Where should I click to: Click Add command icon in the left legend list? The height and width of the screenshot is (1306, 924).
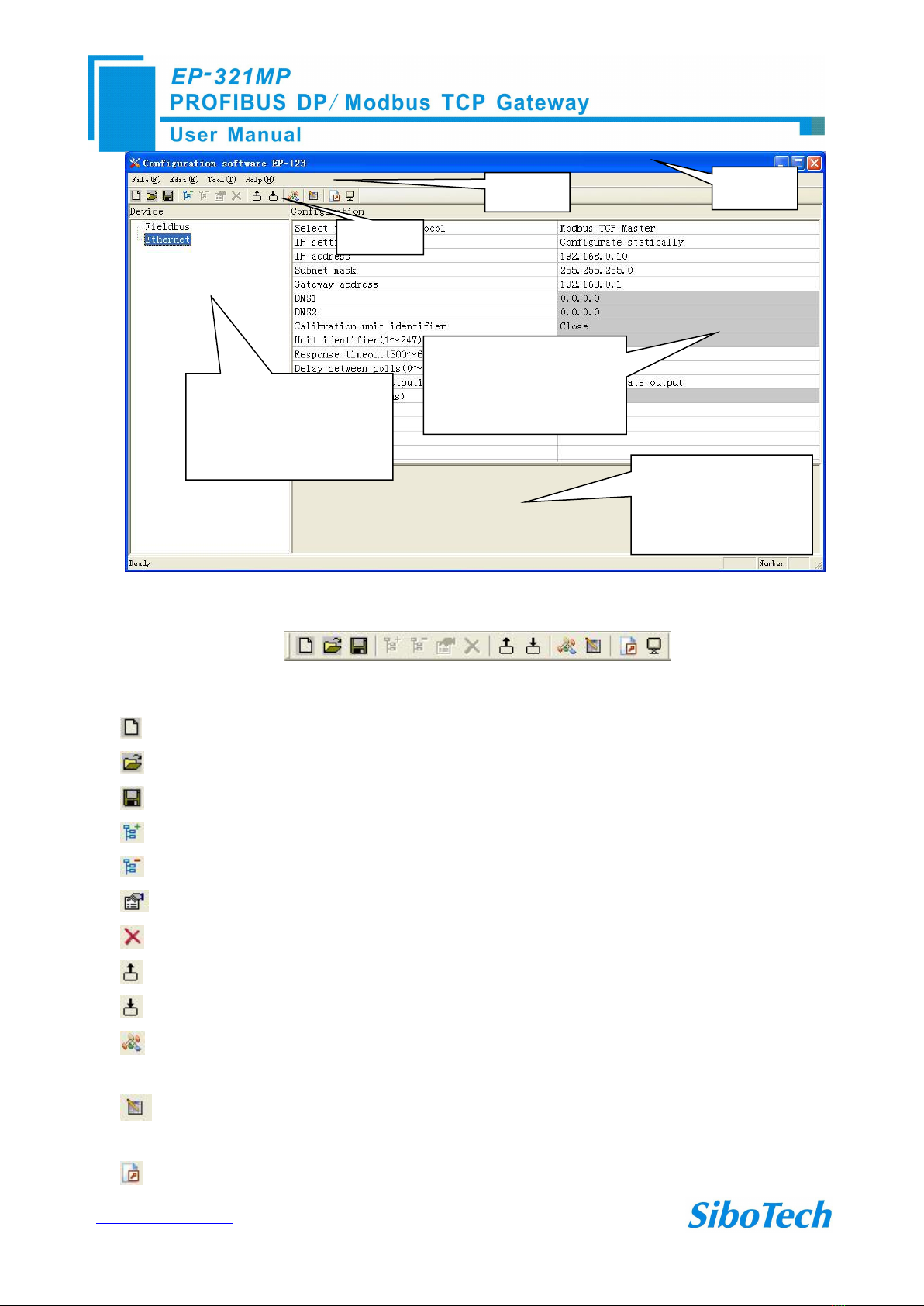(x=134, y=901)
